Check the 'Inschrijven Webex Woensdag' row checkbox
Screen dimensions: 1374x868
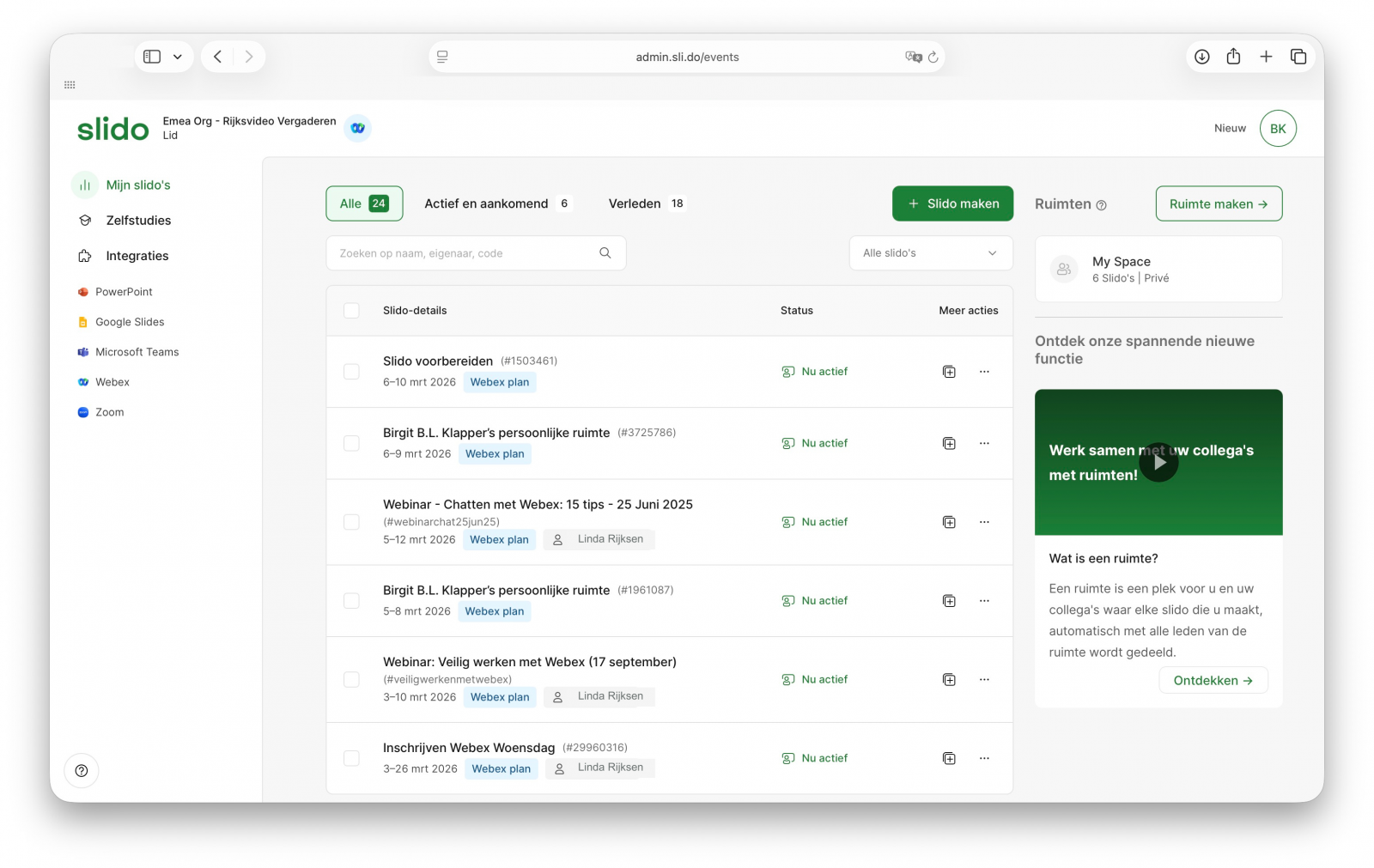click(351, 758)
